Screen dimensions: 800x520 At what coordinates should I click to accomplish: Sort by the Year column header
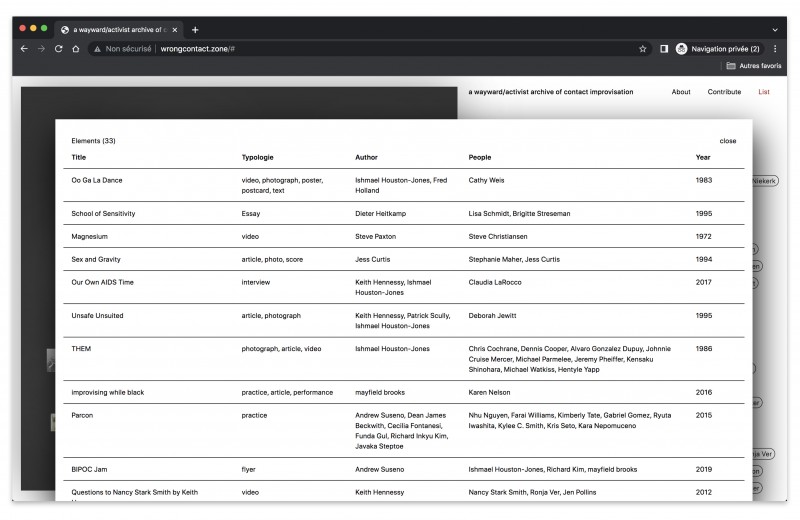704,157
